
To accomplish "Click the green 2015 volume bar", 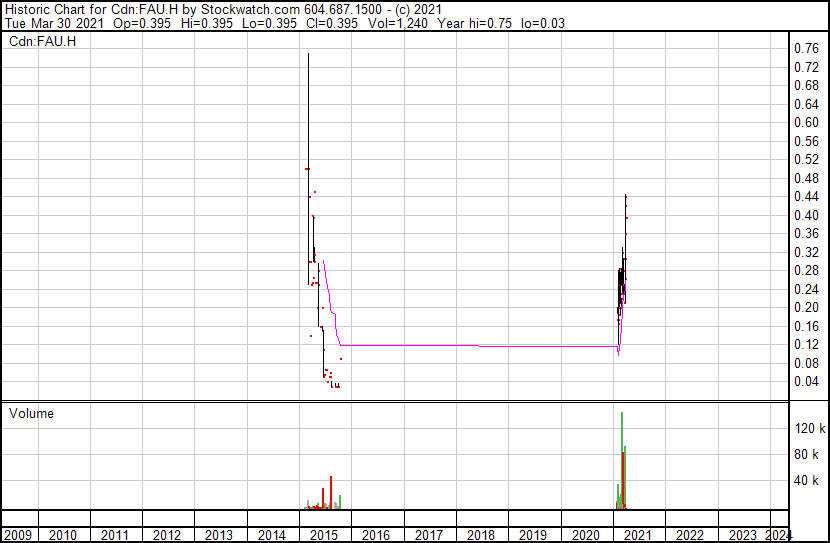I will click(x=340, y=502).
